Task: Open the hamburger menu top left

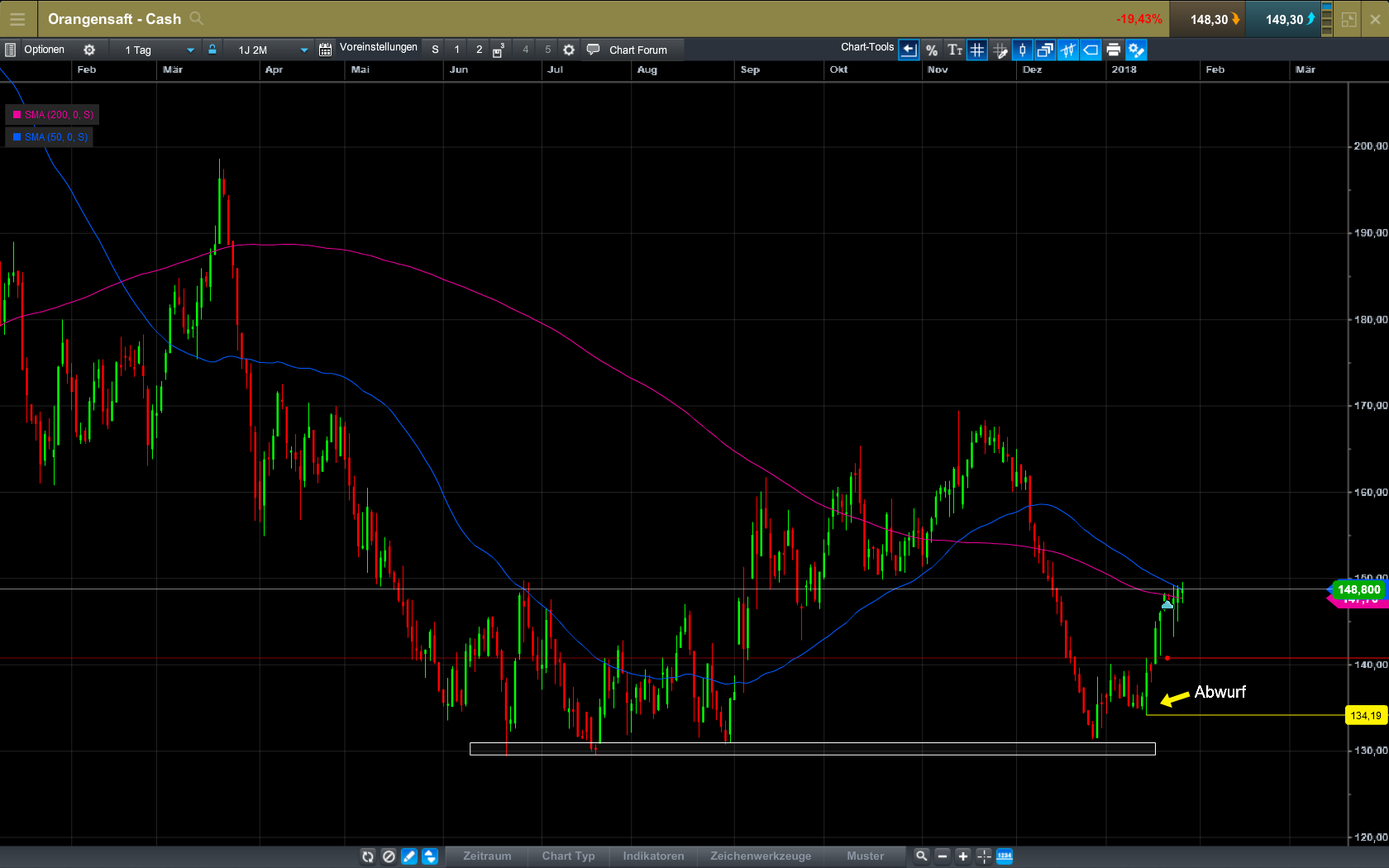Action: click(x=17, y=18)
